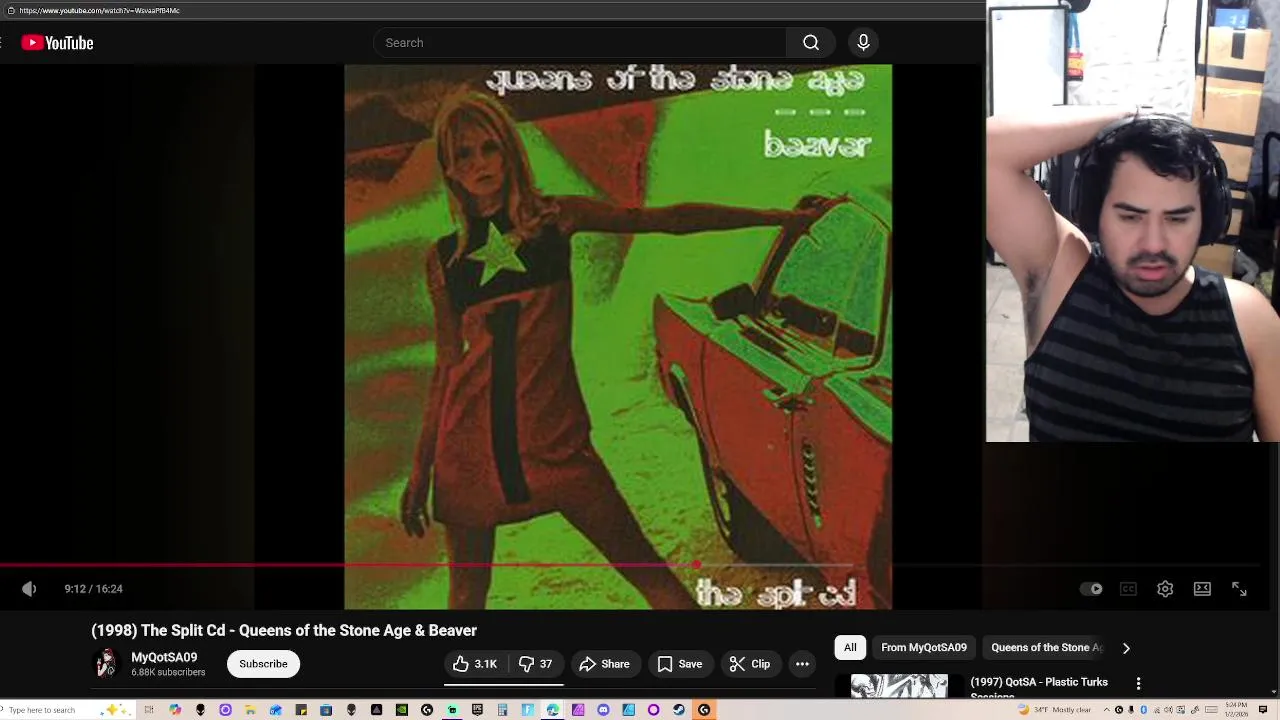
Task: Open Steam from the taskbar
Action: 679,710
